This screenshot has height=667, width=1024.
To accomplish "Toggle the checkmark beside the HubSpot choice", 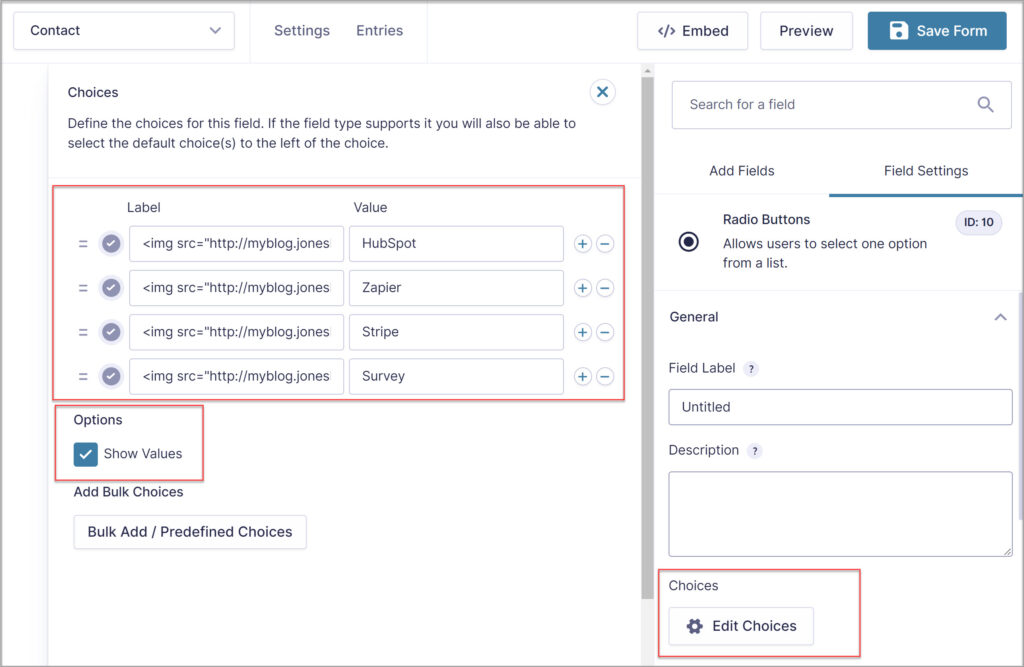I will coord(111,243).
